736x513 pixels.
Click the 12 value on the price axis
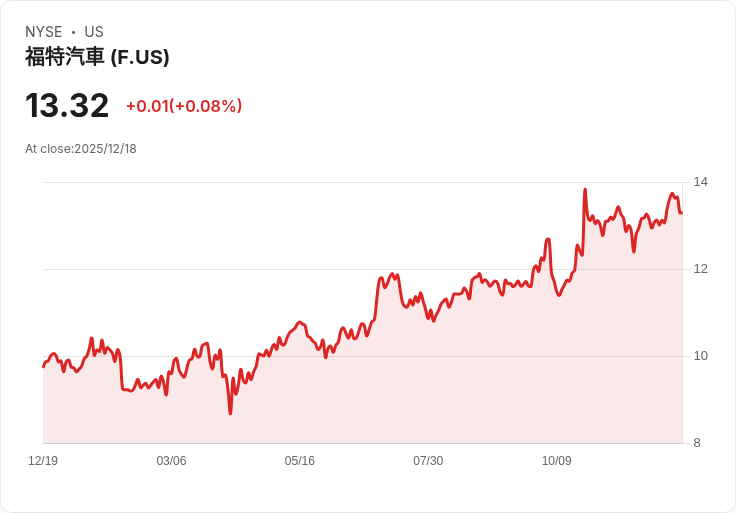point(701,269)
